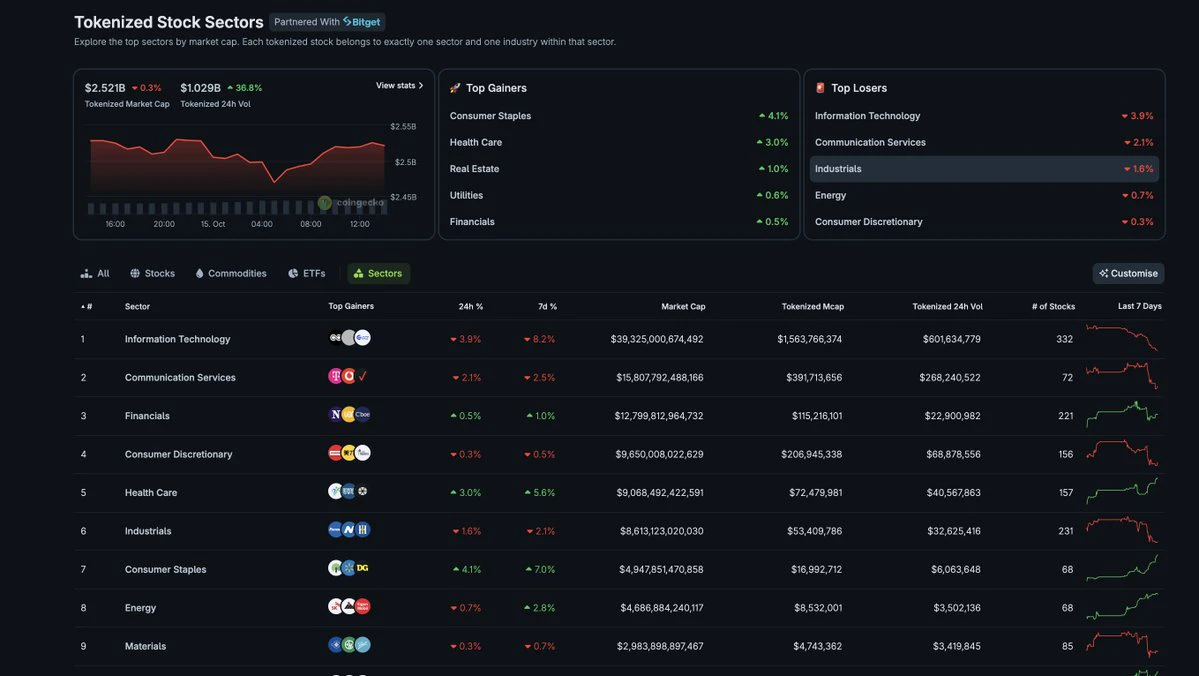
Task: Click Consumer Staples market cap value $4,947,851,470,858
Action: pos(661,570)
